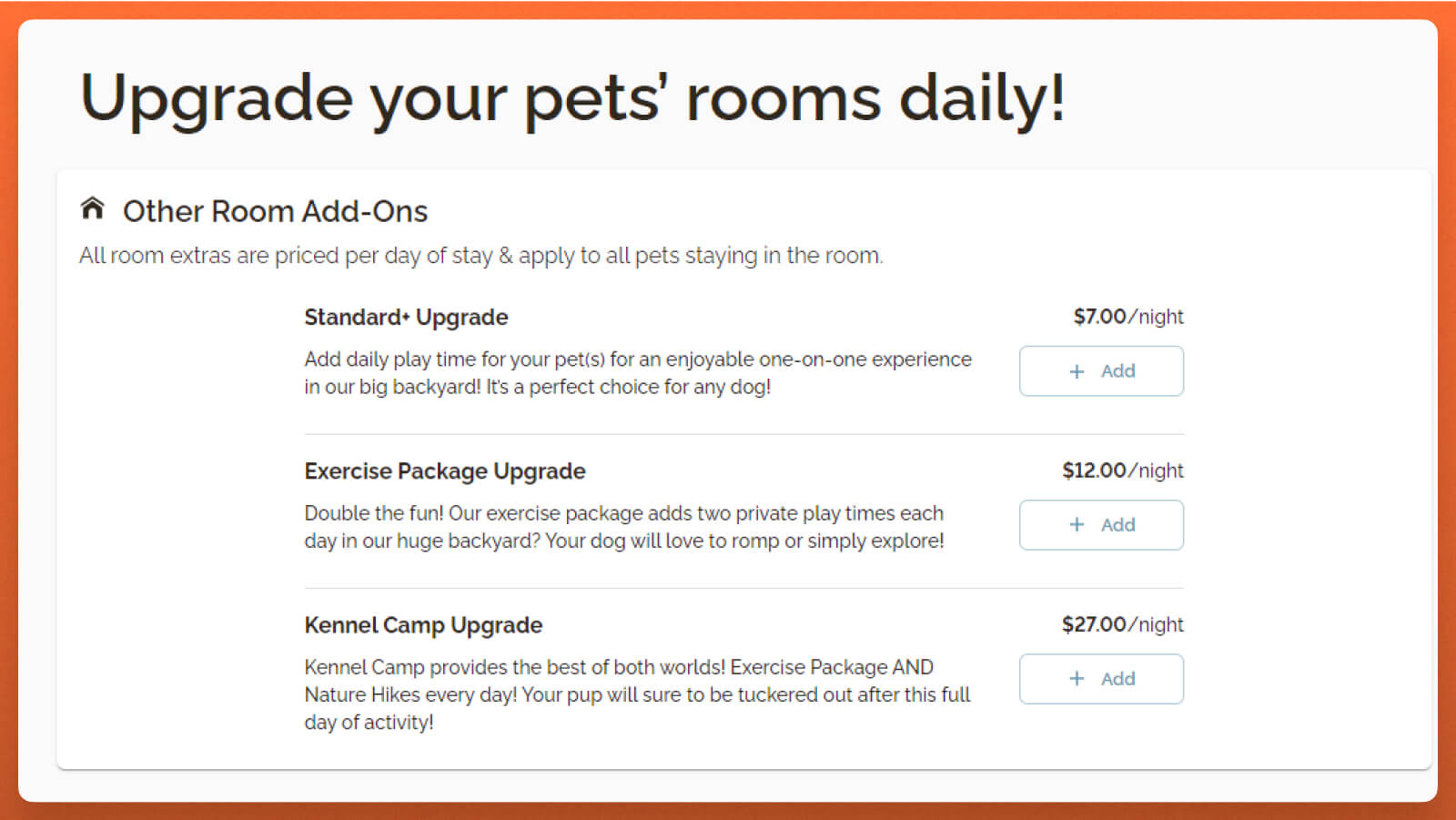
Task: Click the $27.00/night price label
Action: [1123, 624]
